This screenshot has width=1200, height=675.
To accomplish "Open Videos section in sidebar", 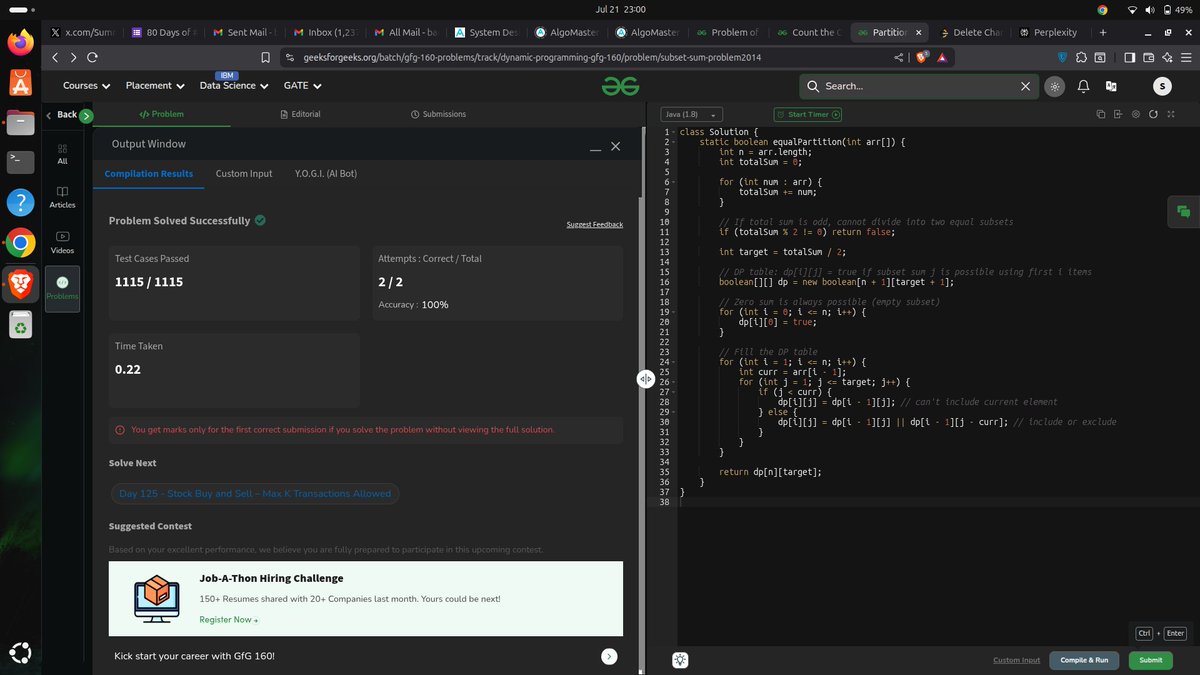I will [62, 242].
